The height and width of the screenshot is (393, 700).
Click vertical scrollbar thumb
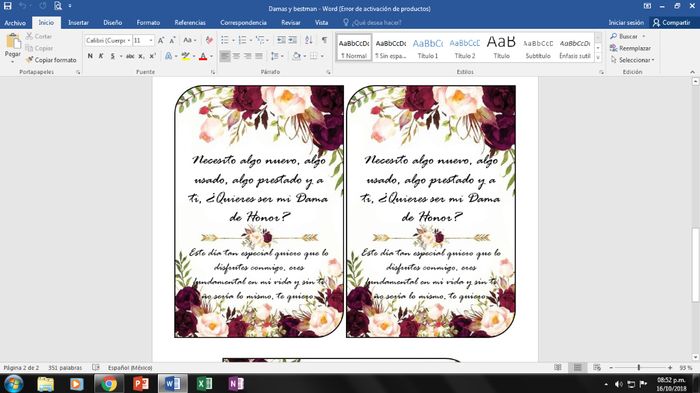point(695,266)
